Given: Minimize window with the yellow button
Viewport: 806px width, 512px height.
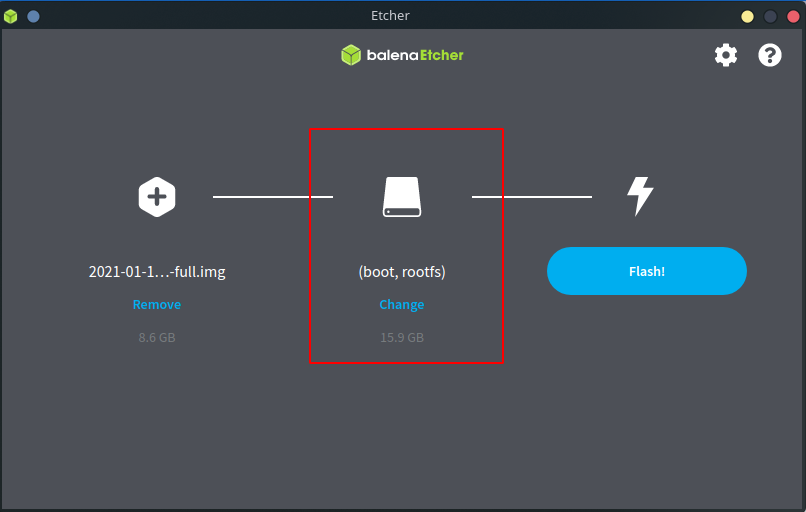Looking at the screenshot, I should click(x=747, y=16).
